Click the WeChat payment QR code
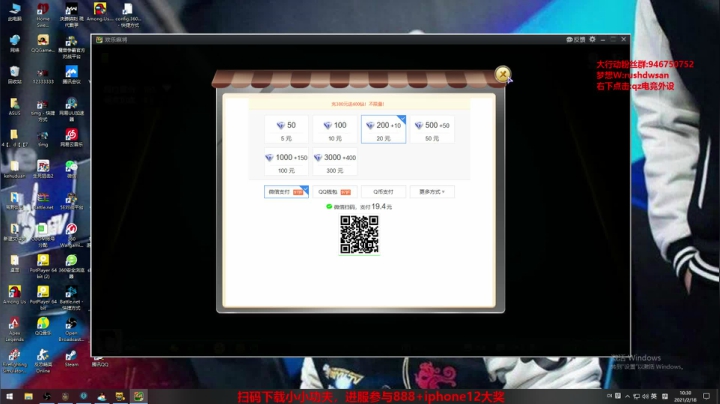 [359, 235]
